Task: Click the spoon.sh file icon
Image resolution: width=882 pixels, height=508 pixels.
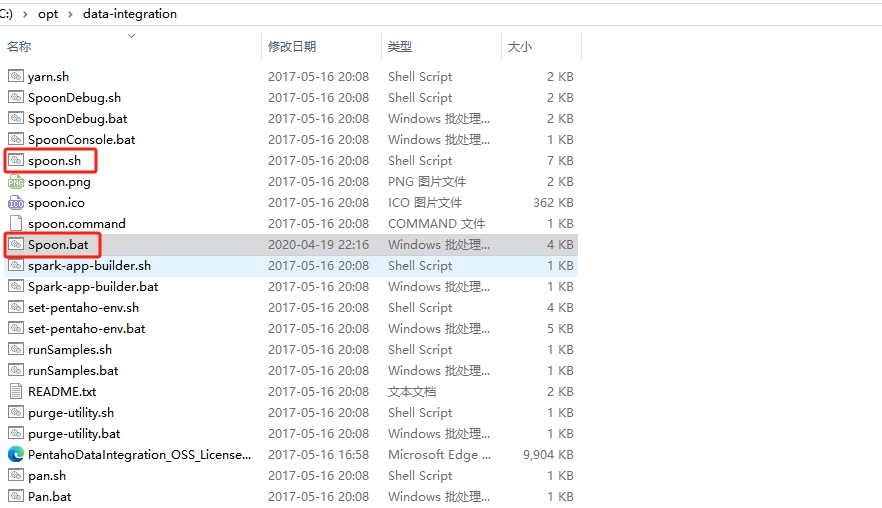Action: 15,160
